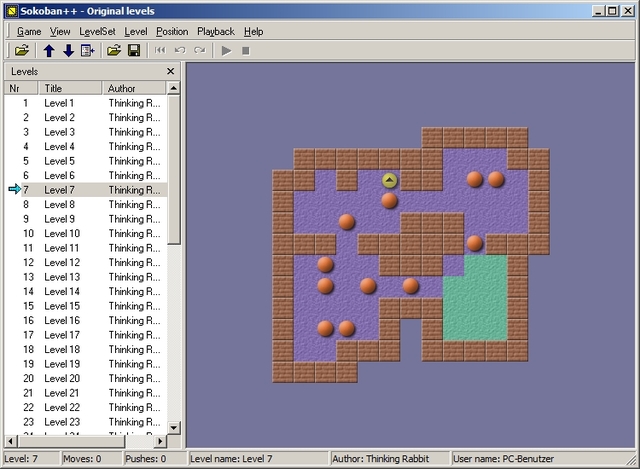Select Level 18 in the list
The width and height of the screenshot is (640, 469).
point(86,349)
